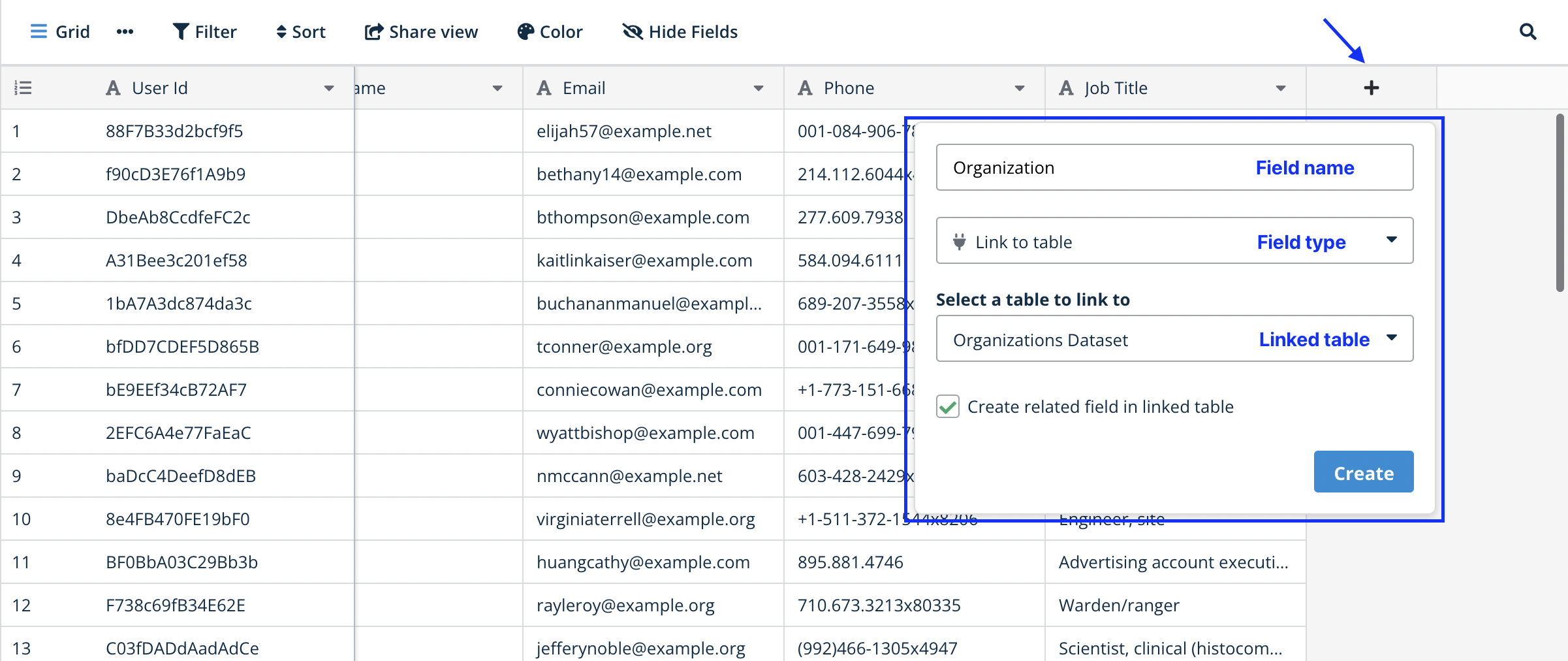Expand the Email column header dropdown
The height and width of the screenshot is (661, 1568).
(758, 88)
